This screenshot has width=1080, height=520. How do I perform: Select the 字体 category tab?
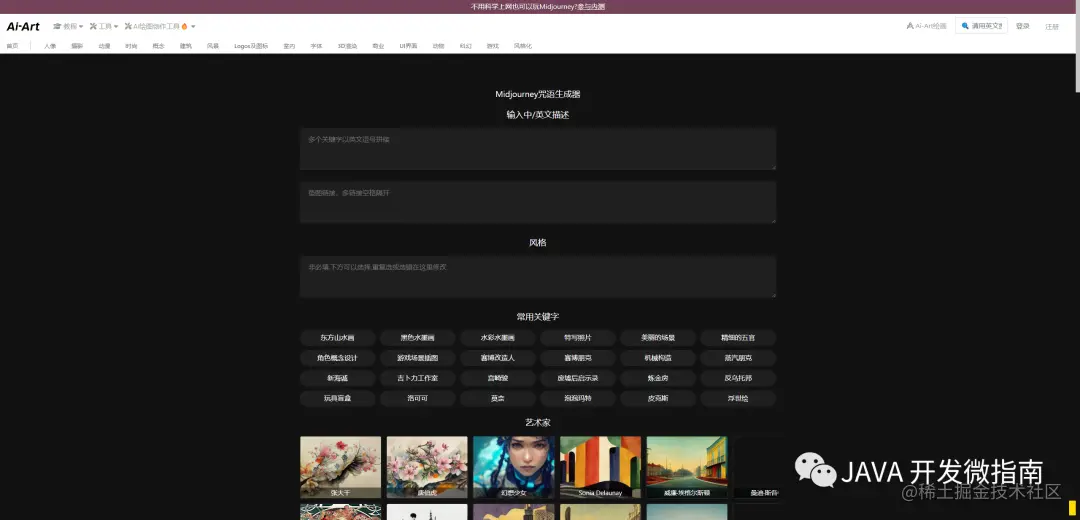pos(316,46)
